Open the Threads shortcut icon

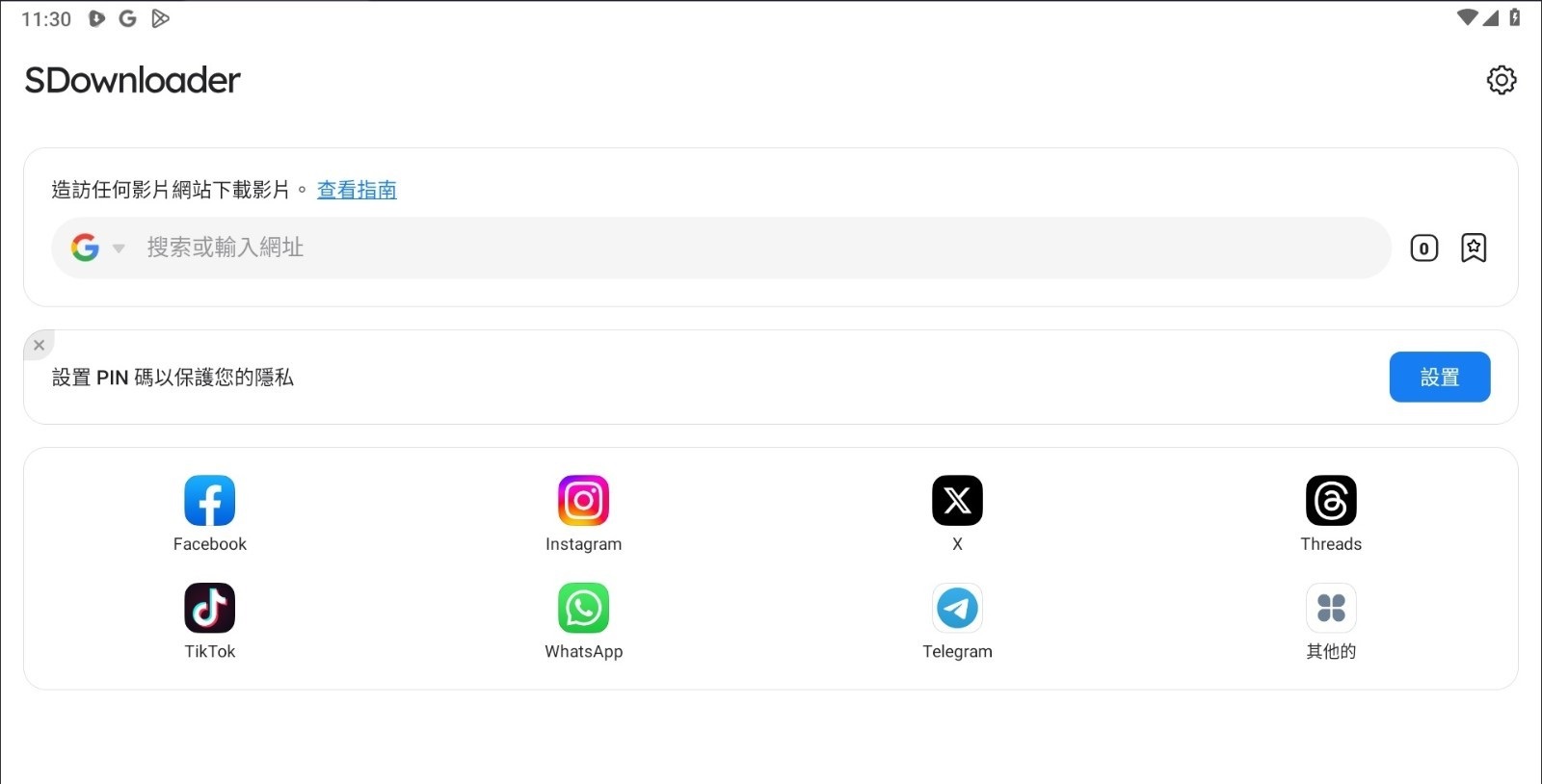(x=1331, y=500)
